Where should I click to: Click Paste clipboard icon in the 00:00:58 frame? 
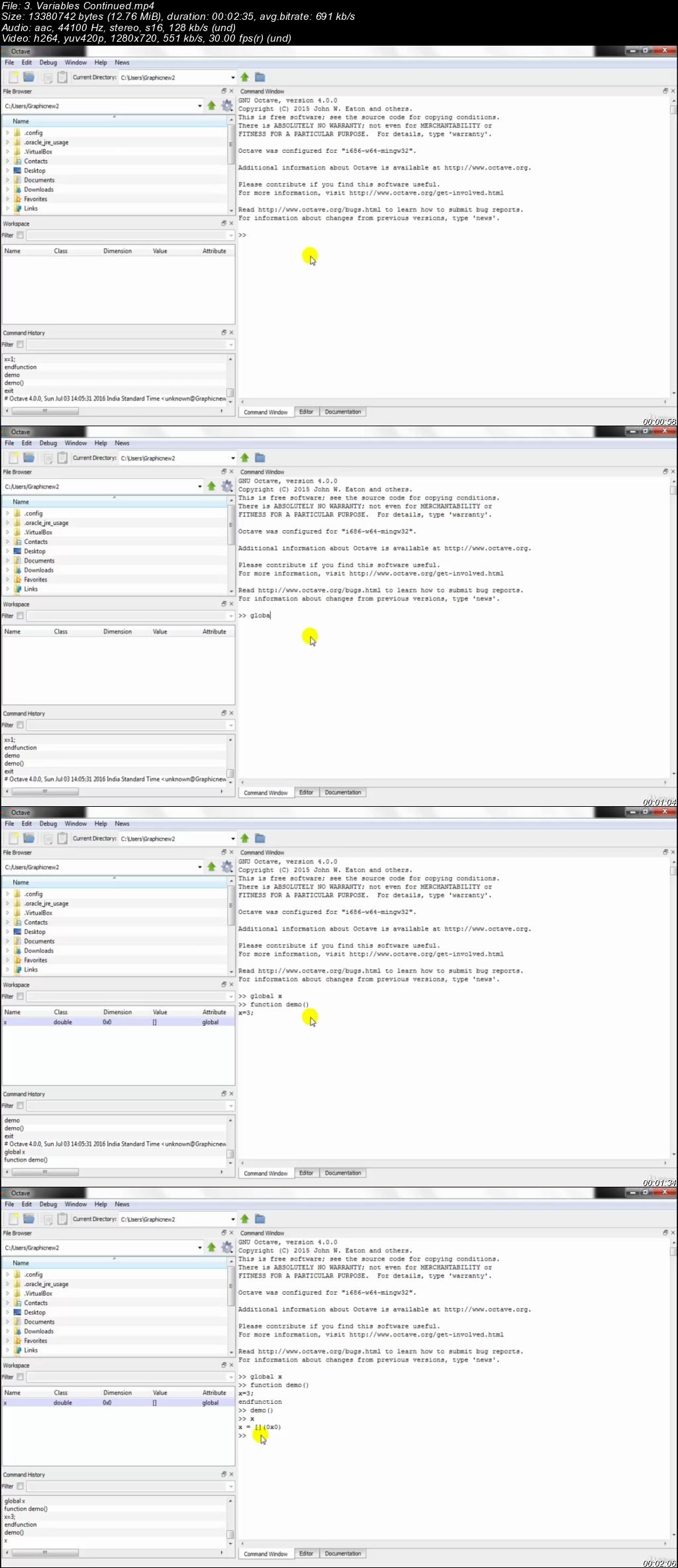pos(62,77)
